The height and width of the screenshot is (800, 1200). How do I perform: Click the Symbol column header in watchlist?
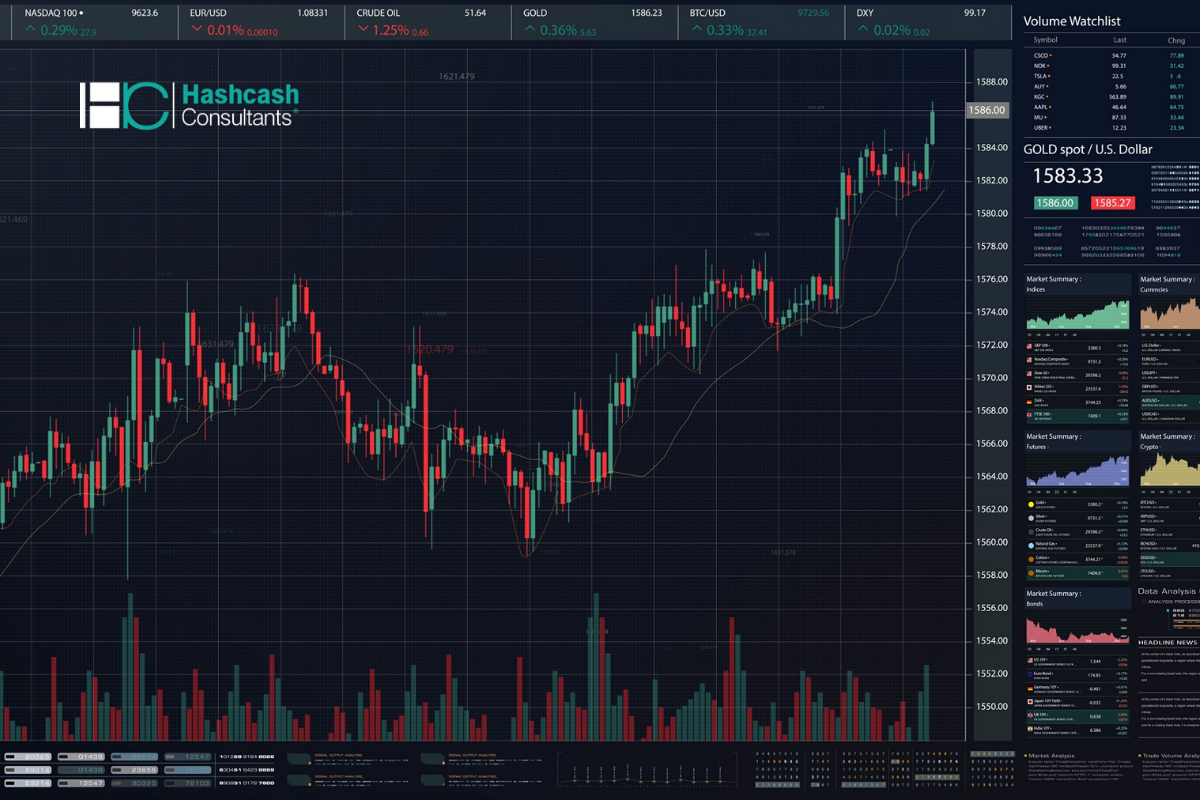(1047, 41)
